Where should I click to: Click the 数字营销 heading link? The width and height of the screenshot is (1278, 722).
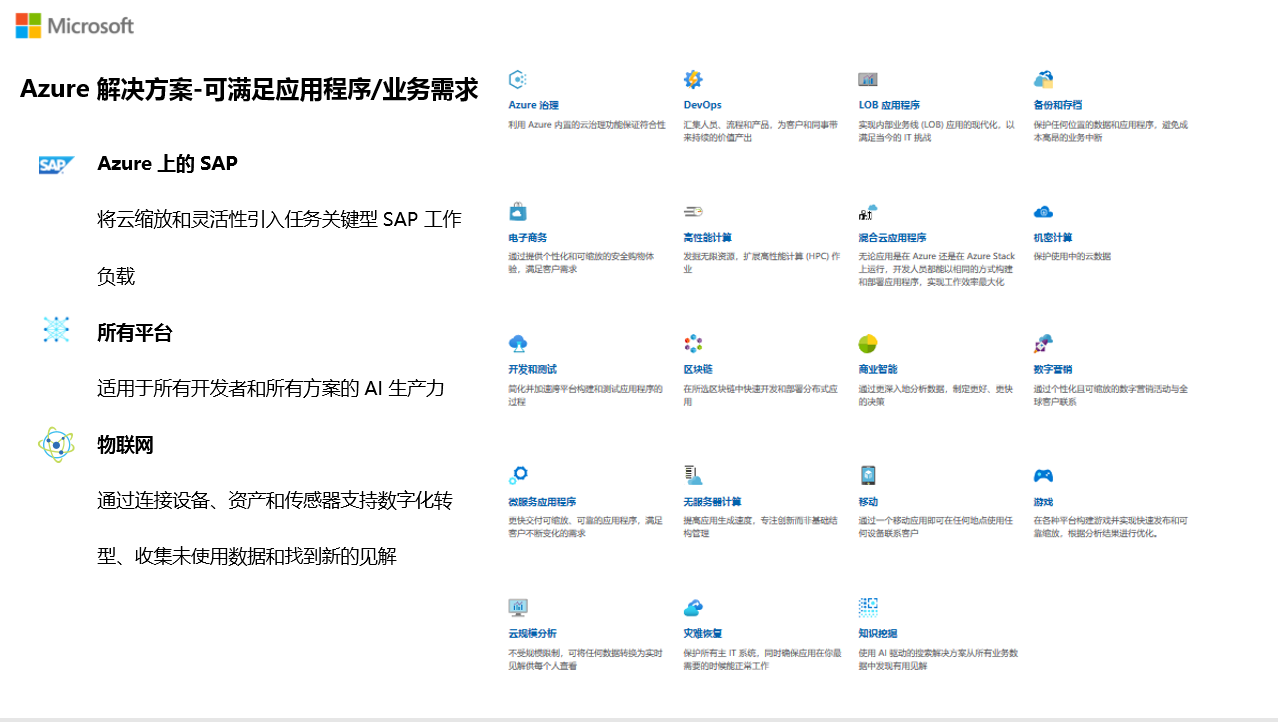[1053, 369]
